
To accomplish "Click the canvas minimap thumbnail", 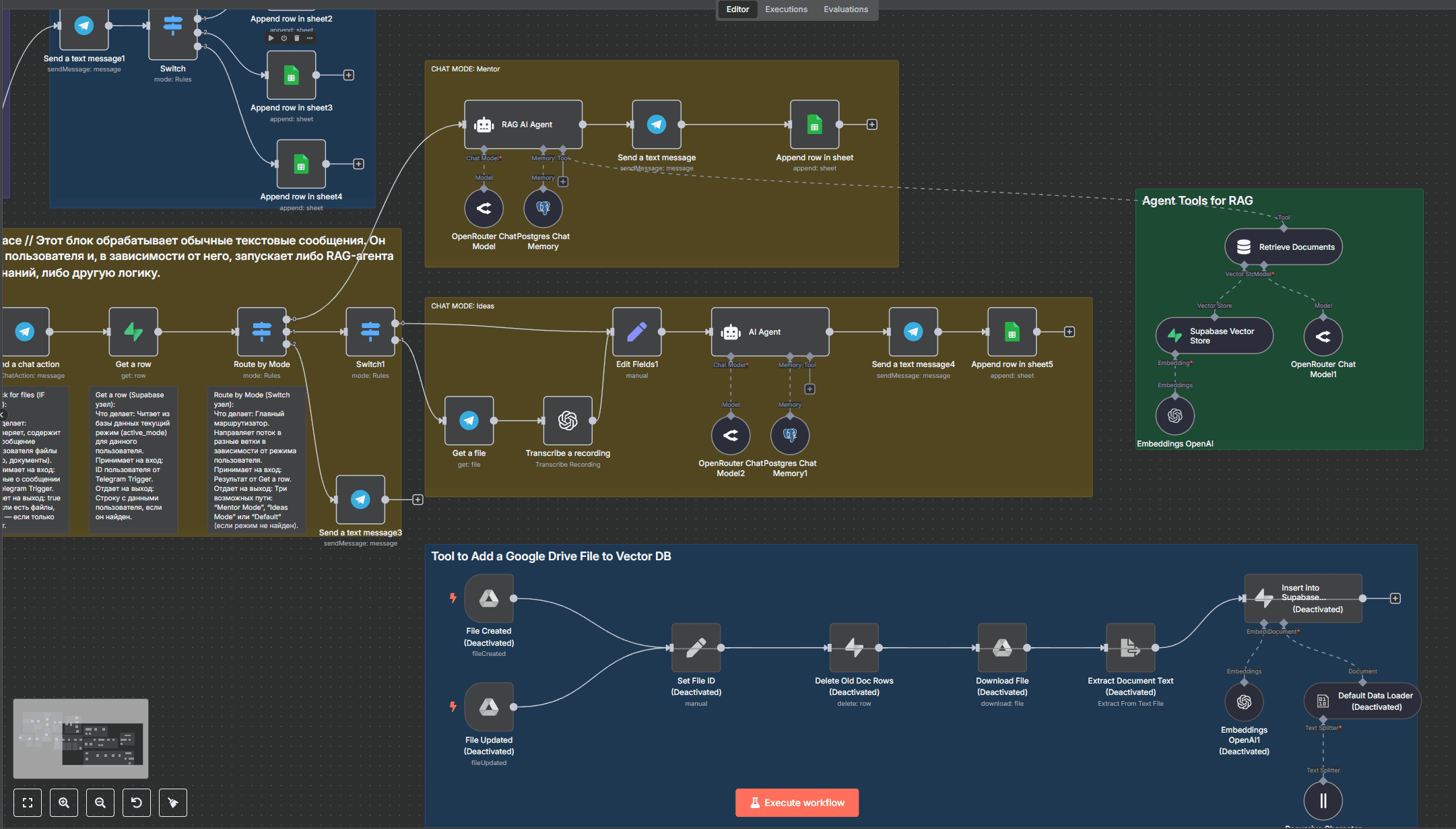I will point(81,738).
